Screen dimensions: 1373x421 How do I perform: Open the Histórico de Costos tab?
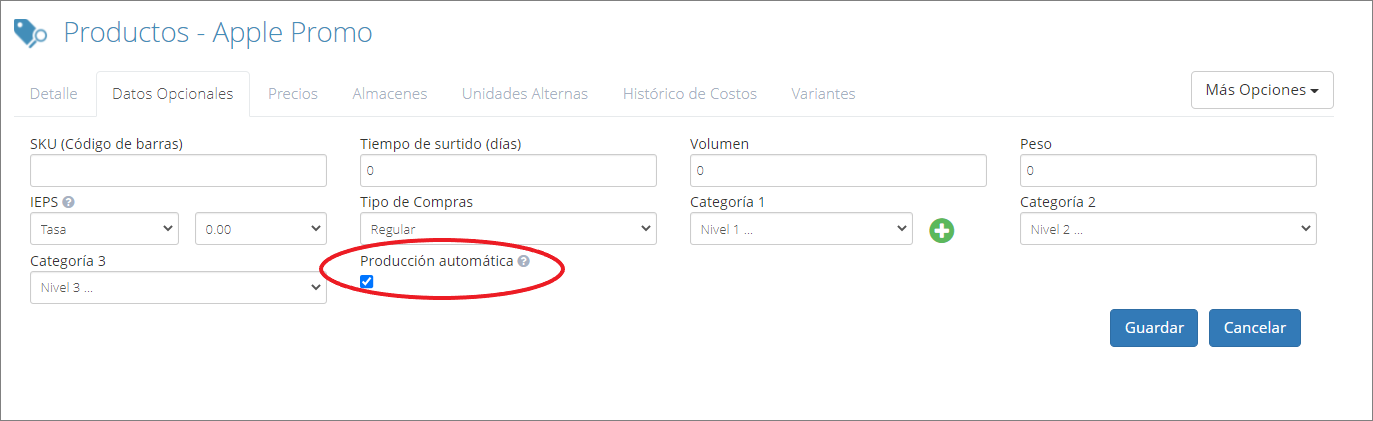pyautogui.click(x=690, y=93)
